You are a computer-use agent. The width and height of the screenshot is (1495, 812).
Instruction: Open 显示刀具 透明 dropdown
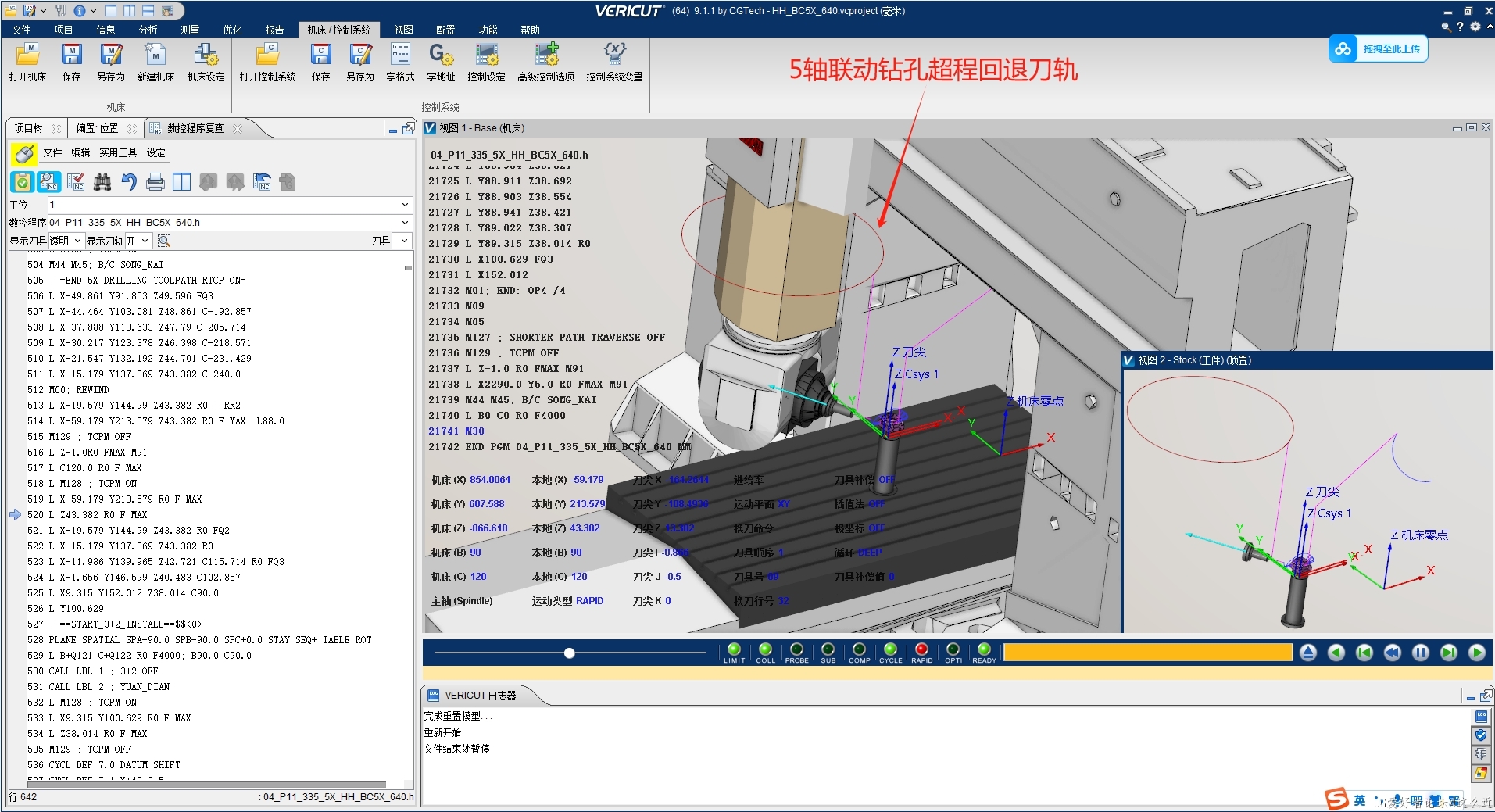(x=66, y=241)
